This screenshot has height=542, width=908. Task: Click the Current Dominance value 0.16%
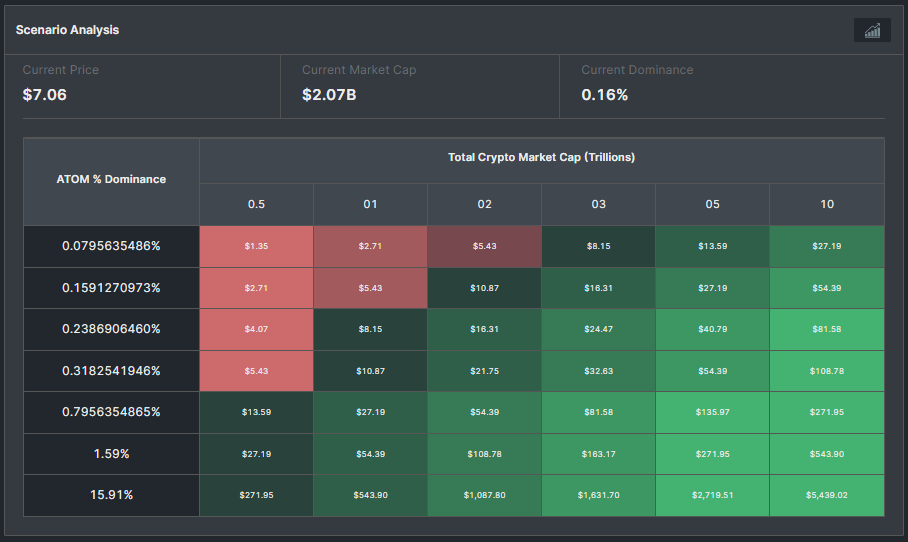tap(605, 95)
